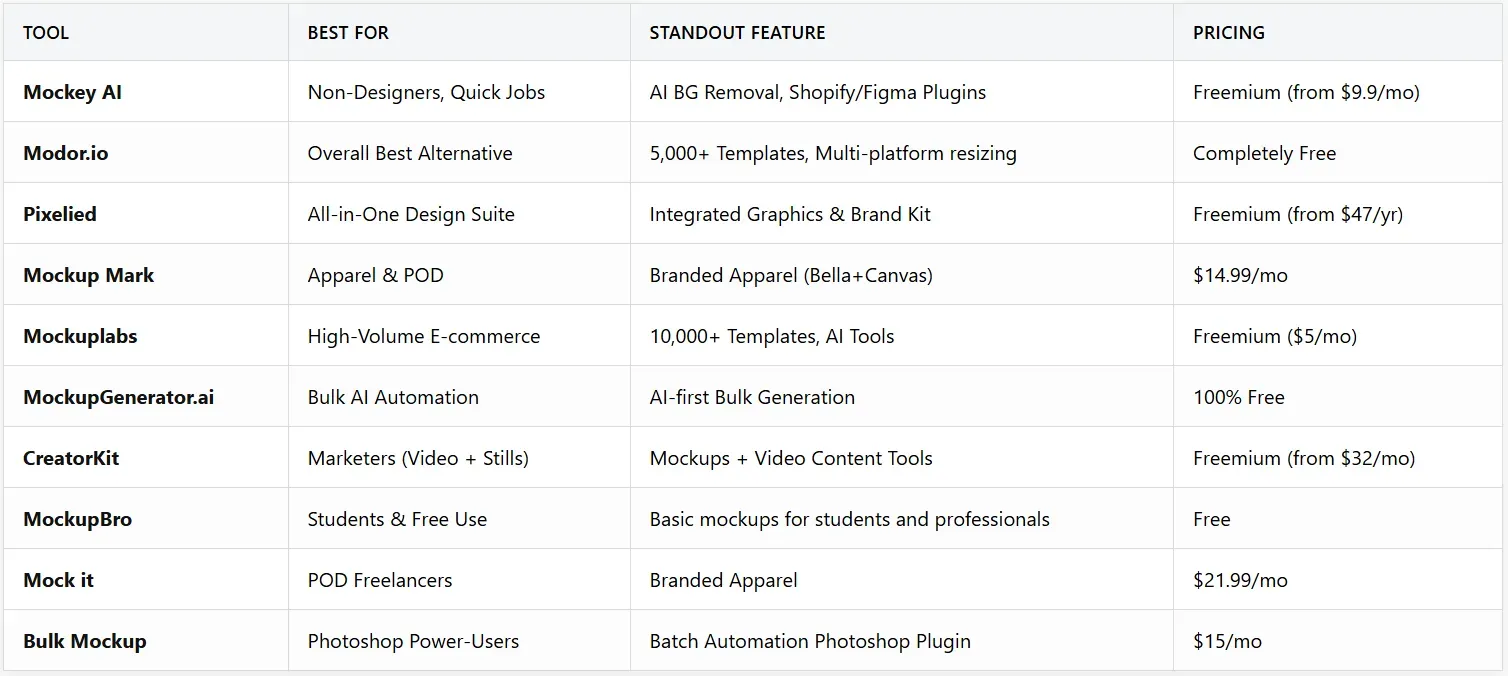Select the CreatorKit tool name
Screen dimensions: 1508x676
tap(71, 458)
